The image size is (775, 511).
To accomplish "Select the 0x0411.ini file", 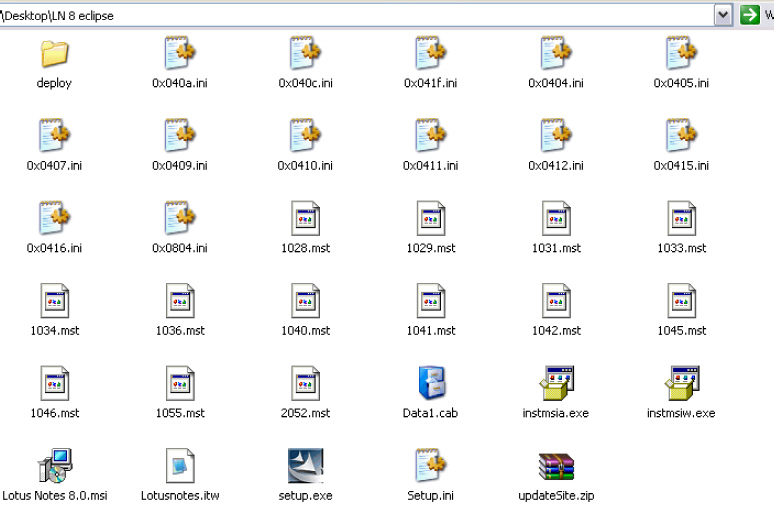I will [x=431, y=135].
